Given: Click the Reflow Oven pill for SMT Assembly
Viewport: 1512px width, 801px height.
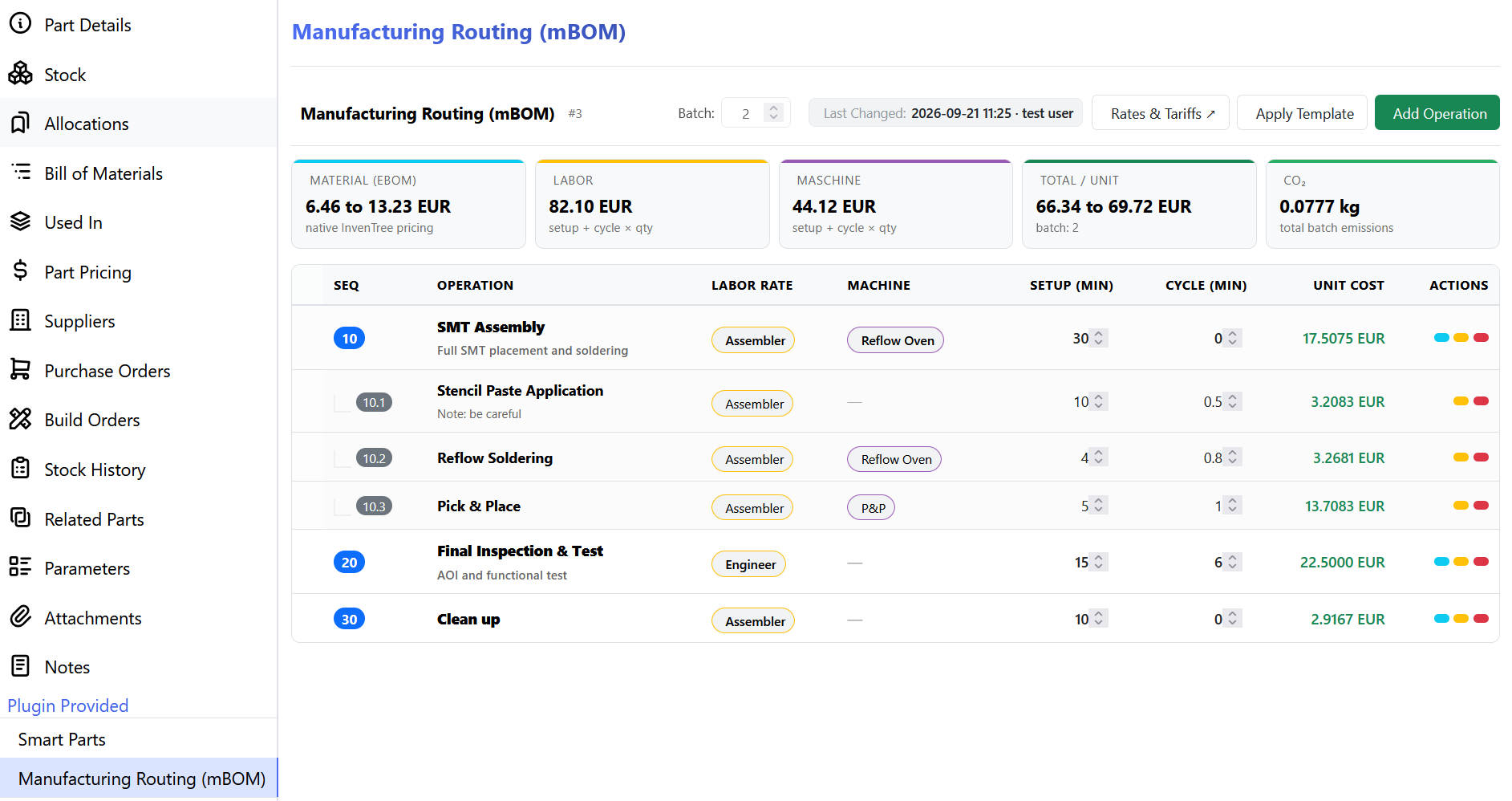Looking at the screenshot, I should (x=896, y=340).
